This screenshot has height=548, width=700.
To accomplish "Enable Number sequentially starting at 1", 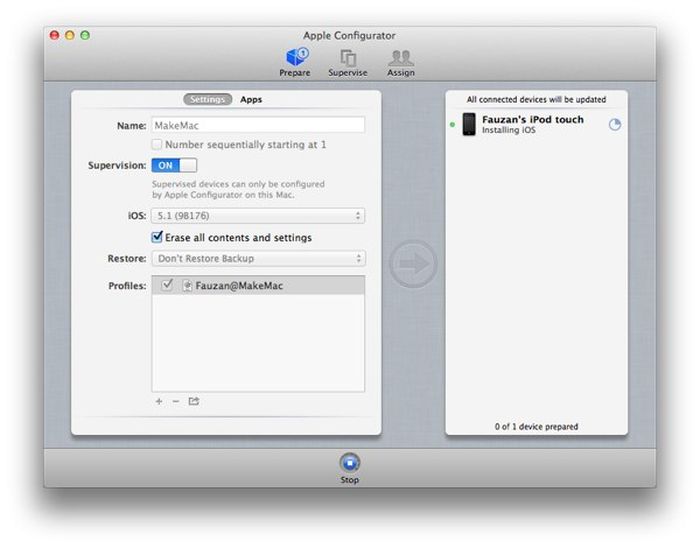I will 157,145.
